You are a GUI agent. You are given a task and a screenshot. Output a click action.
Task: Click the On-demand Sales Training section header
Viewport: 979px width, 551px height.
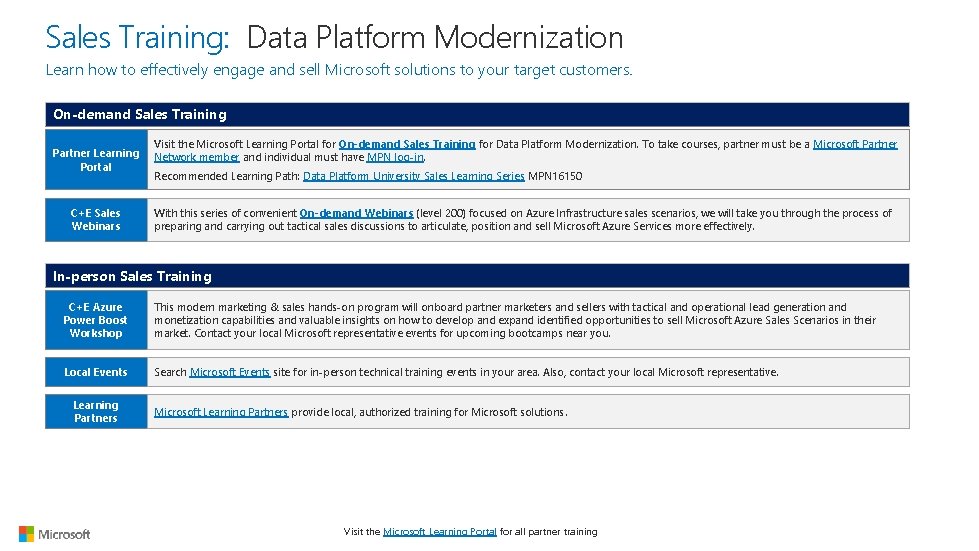coord(140,115)
